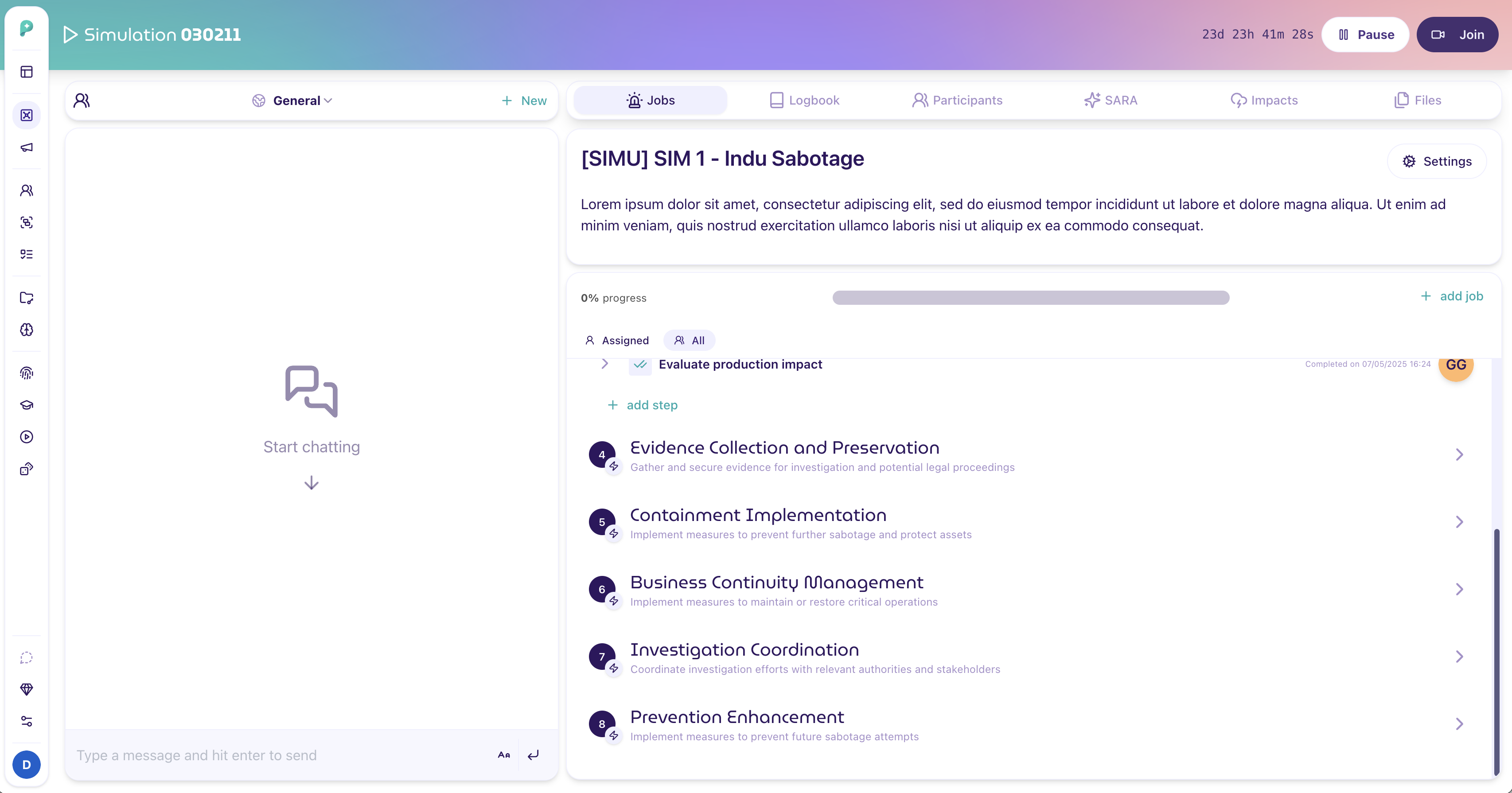Viewport: 1512px width, 793px height.
Task: Click the 0% progress bar
Action: [x=1030, y=298]
